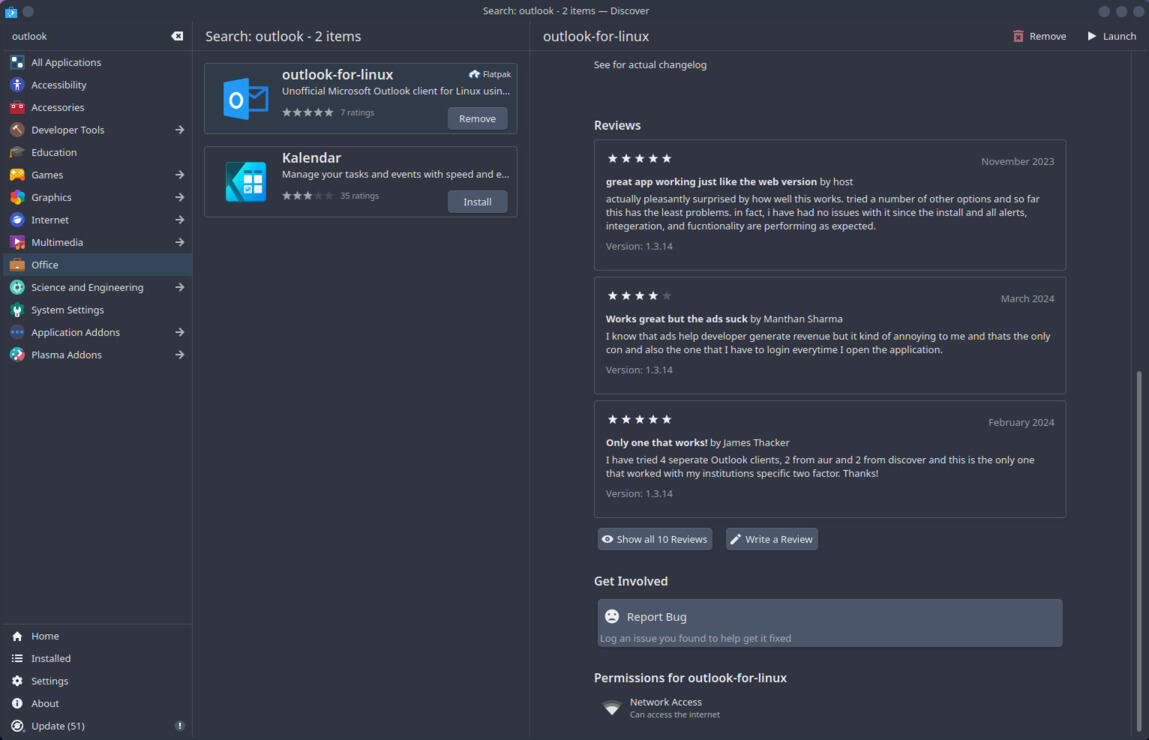Go to the Installed page
Screen dimensions: 1149x740
pyautogui.click(x=97, y=659)
